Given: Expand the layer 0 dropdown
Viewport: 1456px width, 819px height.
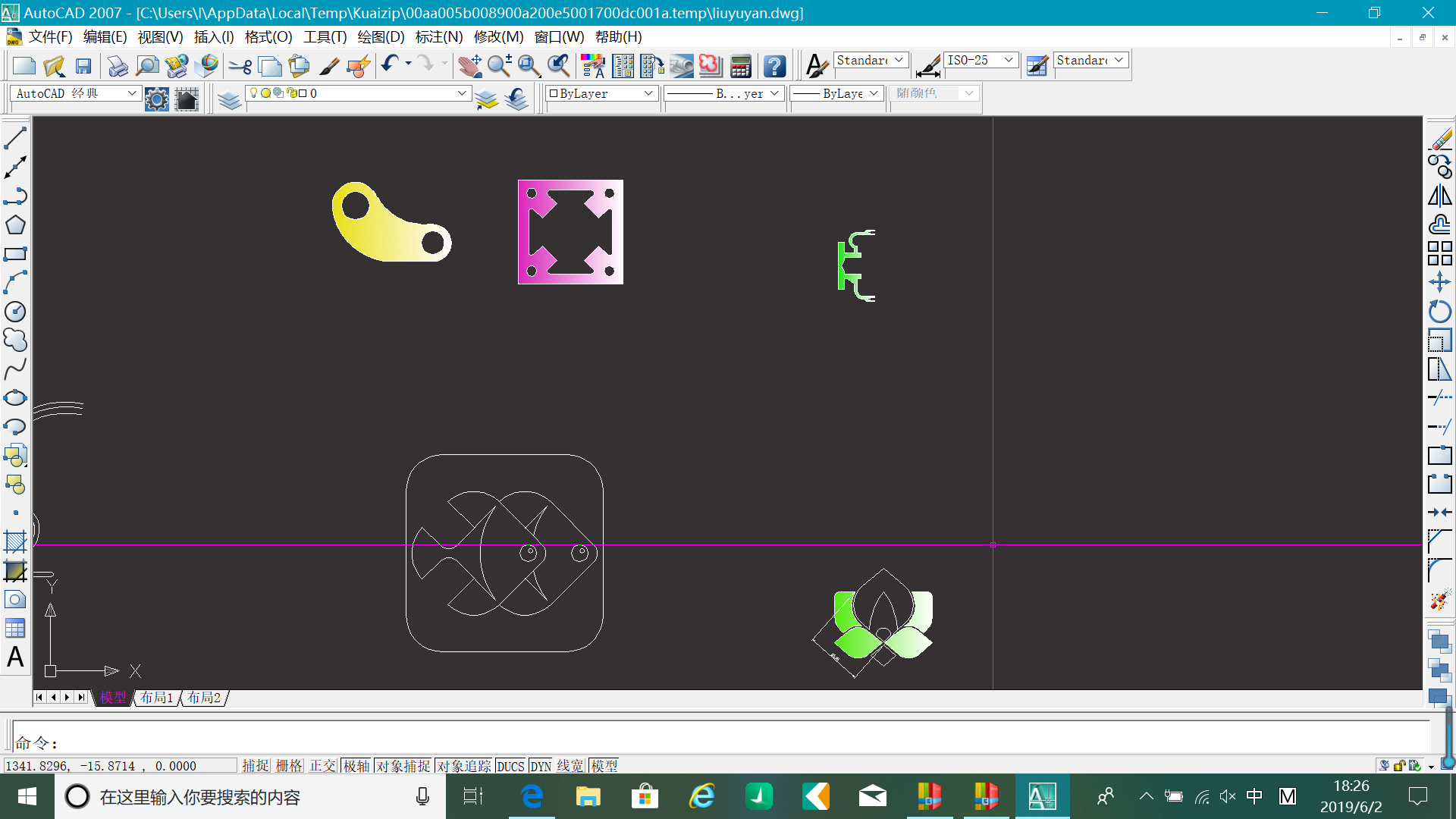Looking at the screenshot, I should (462, 93).
